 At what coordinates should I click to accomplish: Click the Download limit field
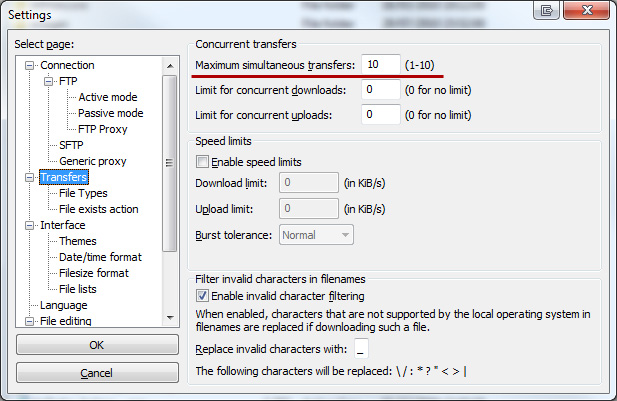[x=309, y=183]
